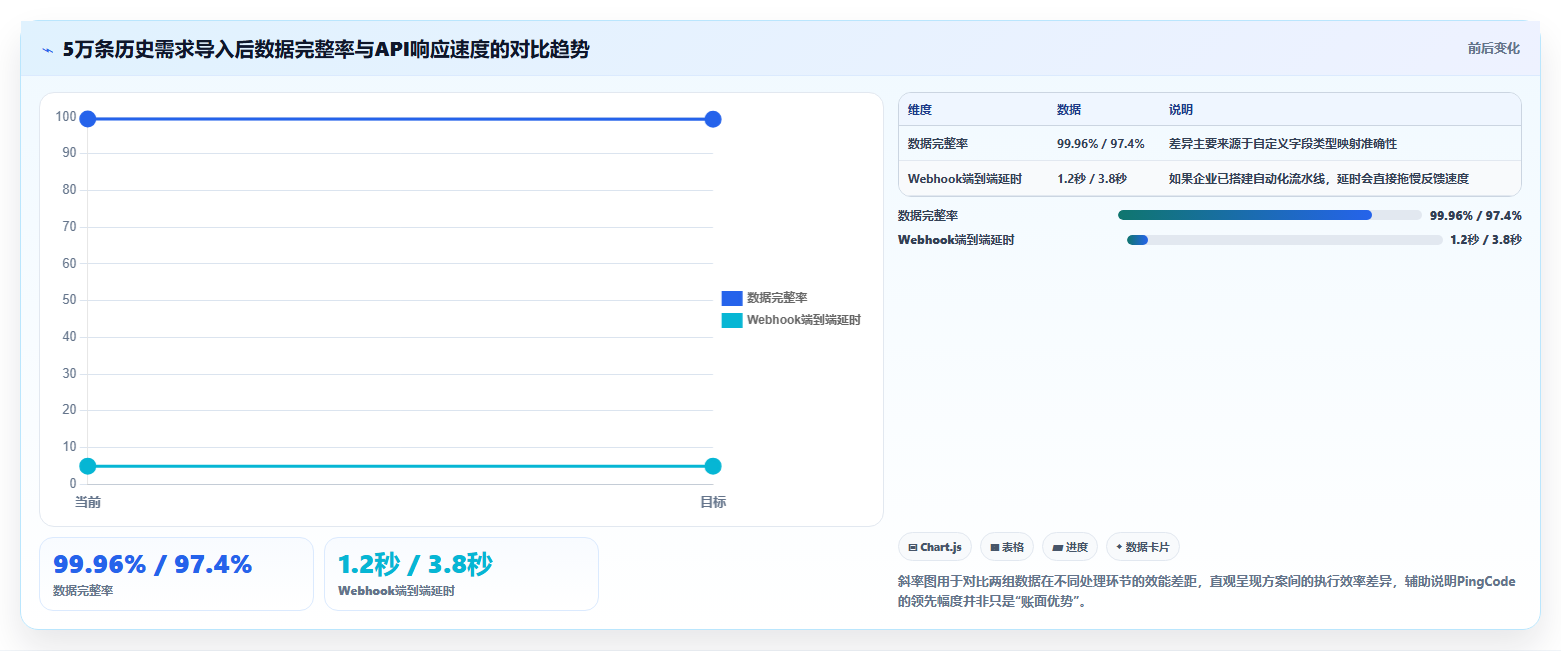Click the 数据完整率 progress bar
The height and width of the screenshot is (651, 1561).
(1269, 215)
